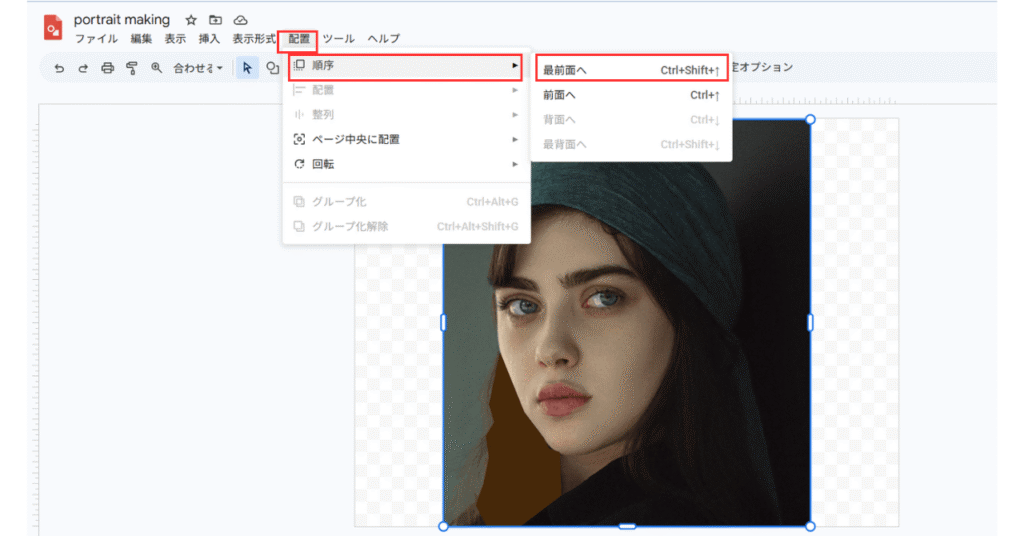Click the bottom-right corner resize handle
This screenshot has width=1024, height=536.
(x=810, y=526)
